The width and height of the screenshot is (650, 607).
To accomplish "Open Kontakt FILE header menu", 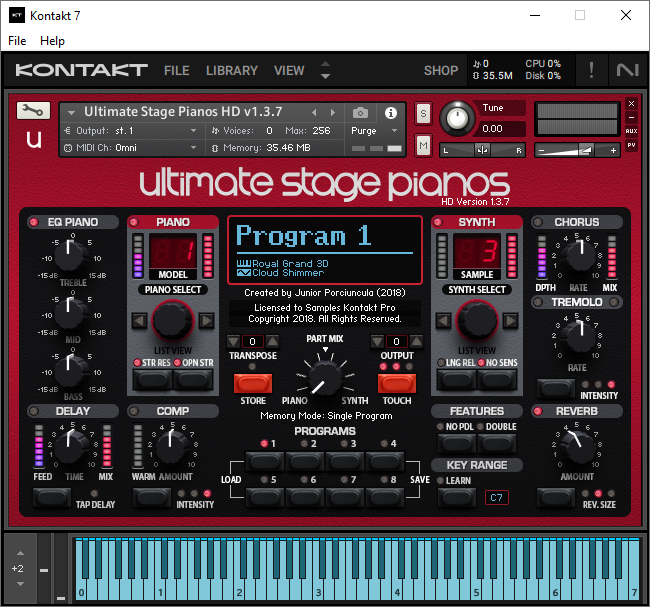I will (177, 70).
